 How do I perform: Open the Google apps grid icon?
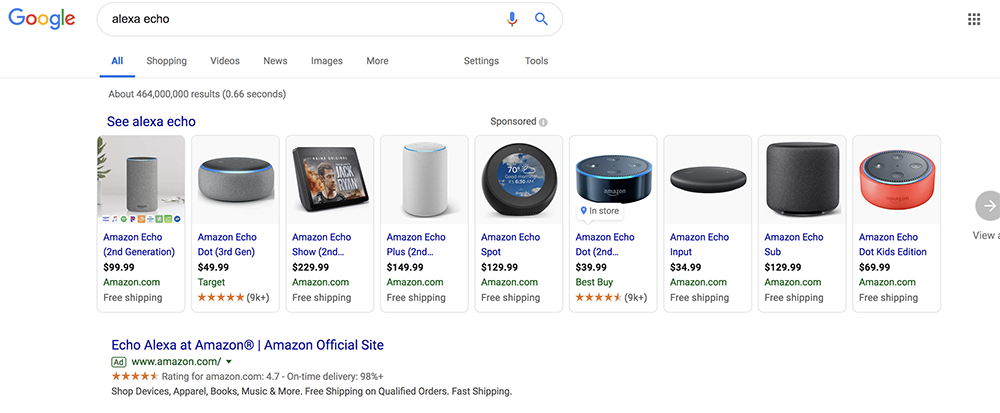974,19
